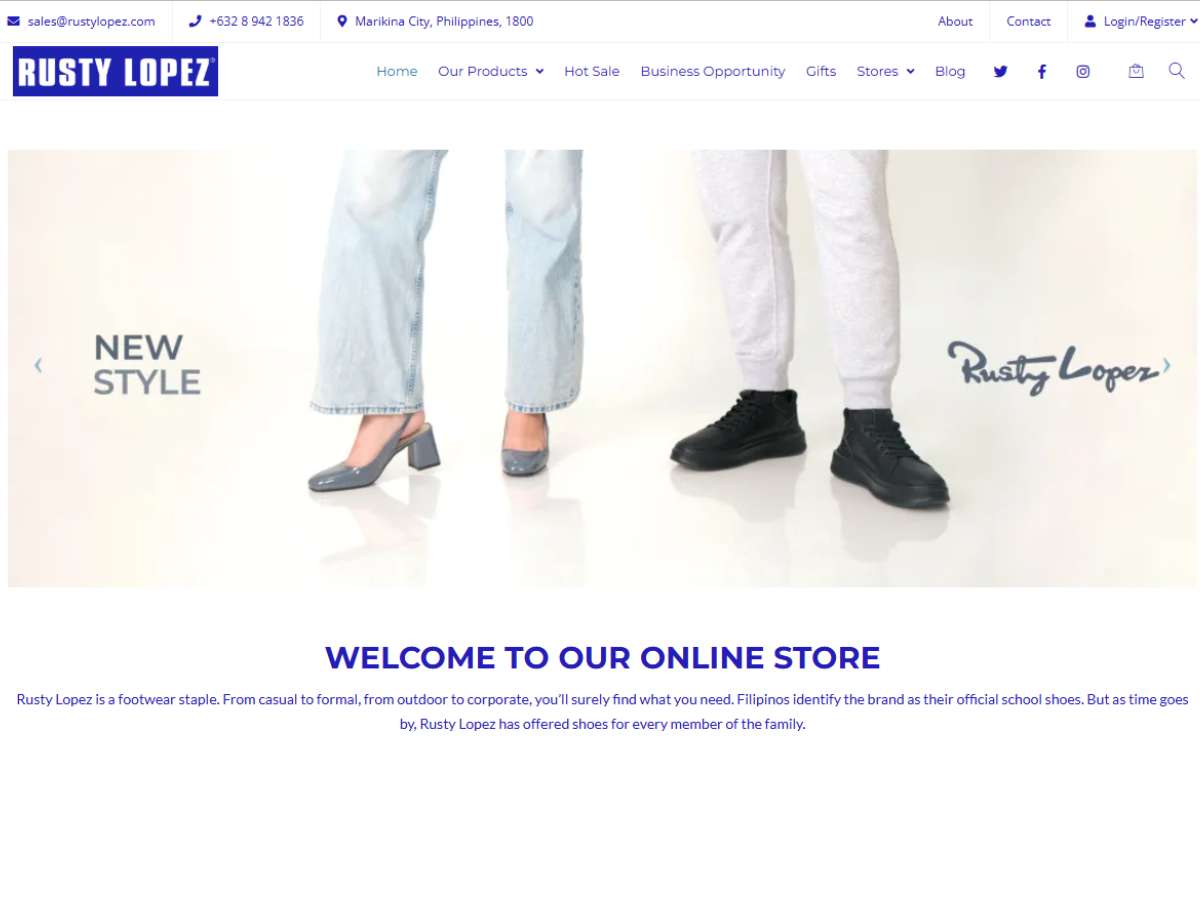The height and width of the screenshot is (900, 1200).
Task: Click the Rusty Lopez blue logo
Action: coord(115,71)
